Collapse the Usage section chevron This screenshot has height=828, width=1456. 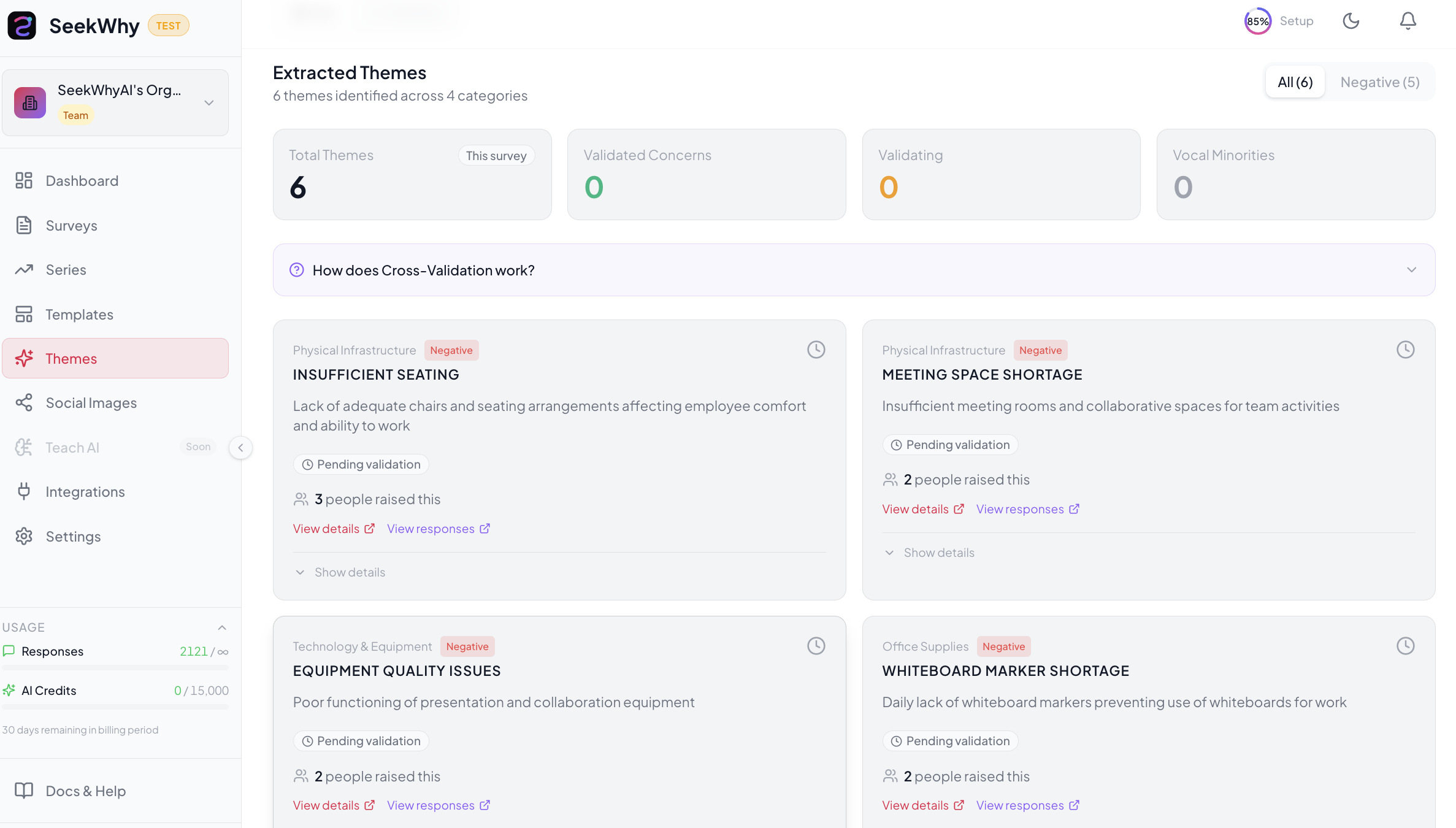pyautogui.click(x=222, y=627)
